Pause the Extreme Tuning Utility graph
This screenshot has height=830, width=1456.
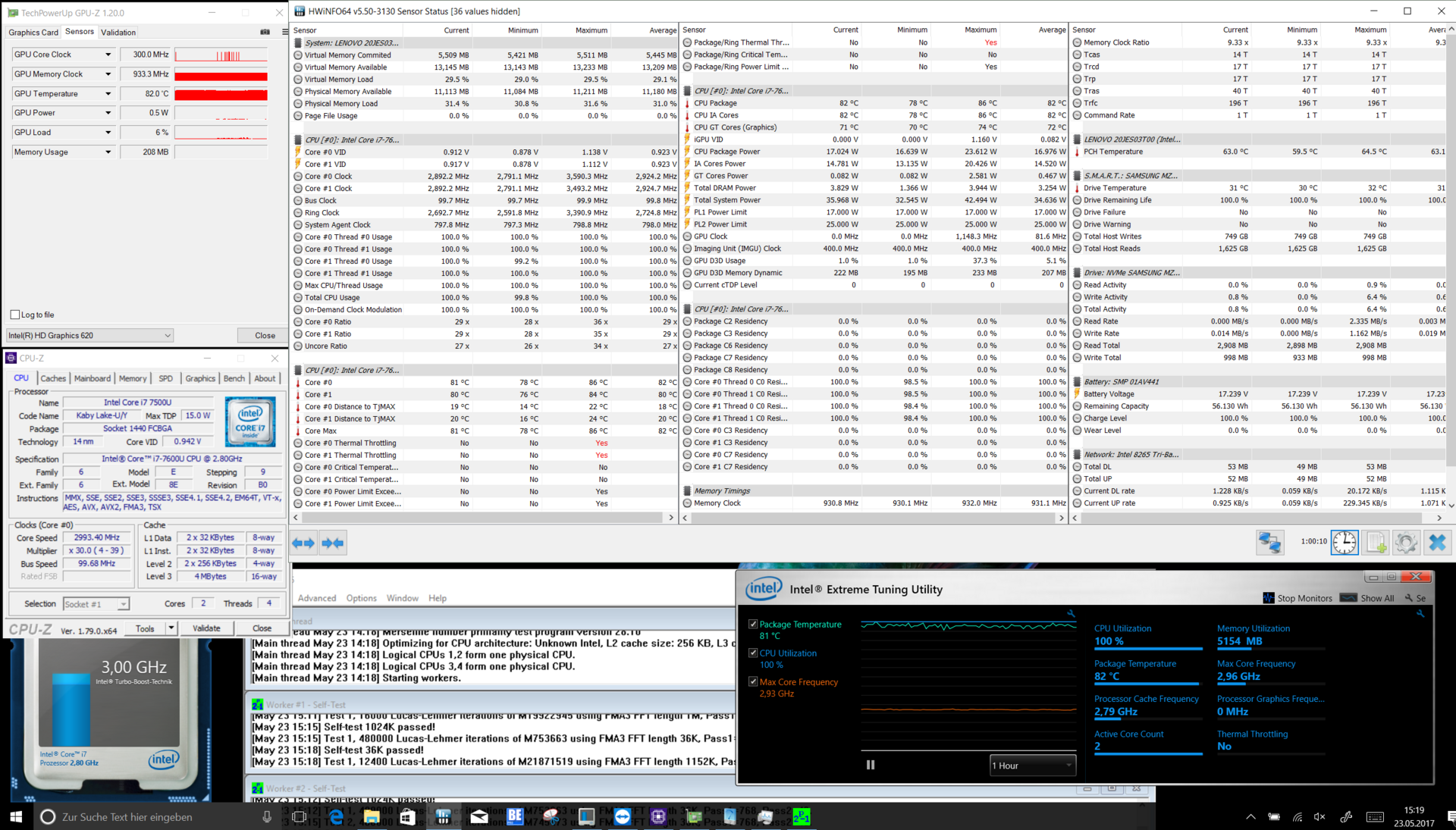pyautogui.click(x=871, y=765)
